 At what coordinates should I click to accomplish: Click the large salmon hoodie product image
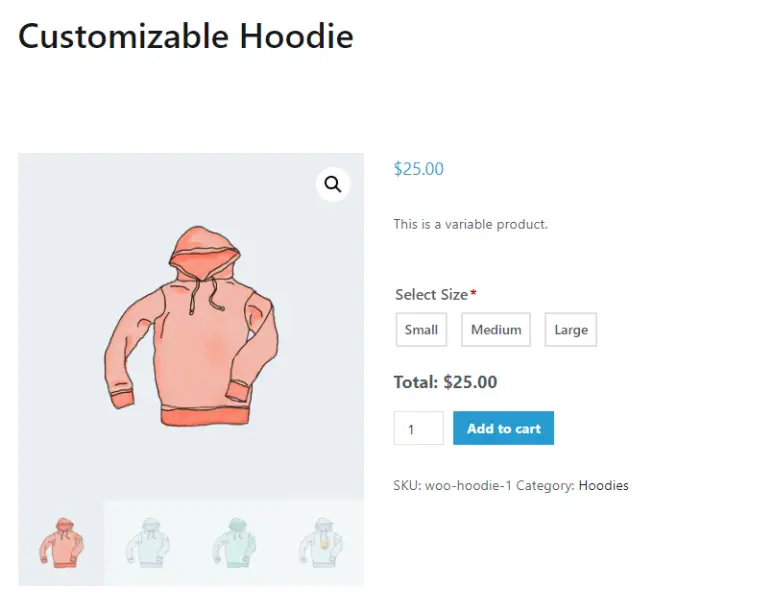[x=191, y=326]
